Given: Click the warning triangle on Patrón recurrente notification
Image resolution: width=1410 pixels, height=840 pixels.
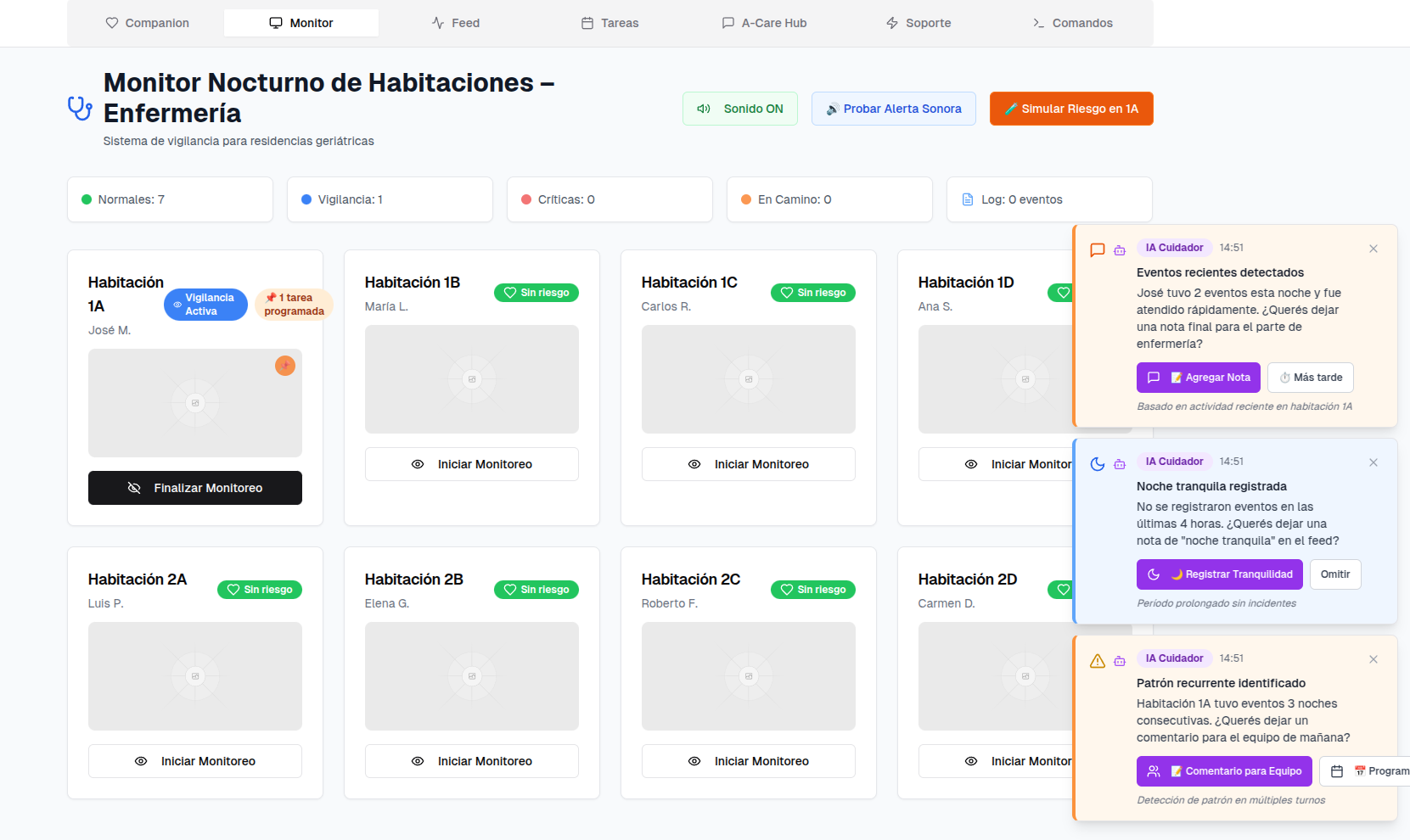Looking at the screenshot, I should pyautogui.click(x=1097, y=660).
